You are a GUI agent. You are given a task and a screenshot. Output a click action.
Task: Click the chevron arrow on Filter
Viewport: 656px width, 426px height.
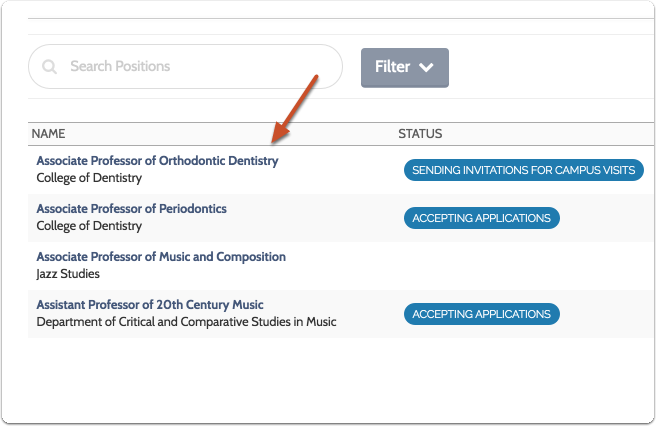point(427,68)
